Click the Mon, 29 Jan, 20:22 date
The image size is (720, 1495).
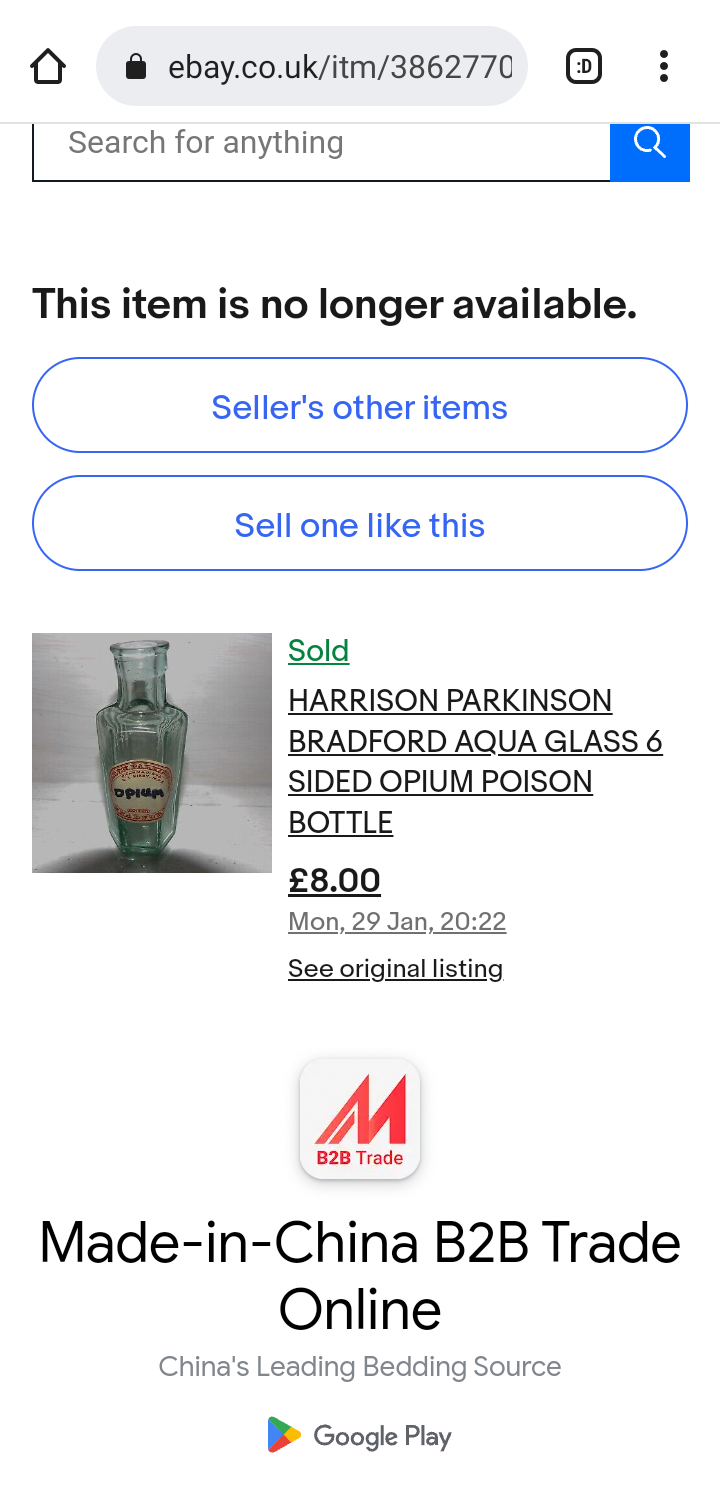point(397,921)
